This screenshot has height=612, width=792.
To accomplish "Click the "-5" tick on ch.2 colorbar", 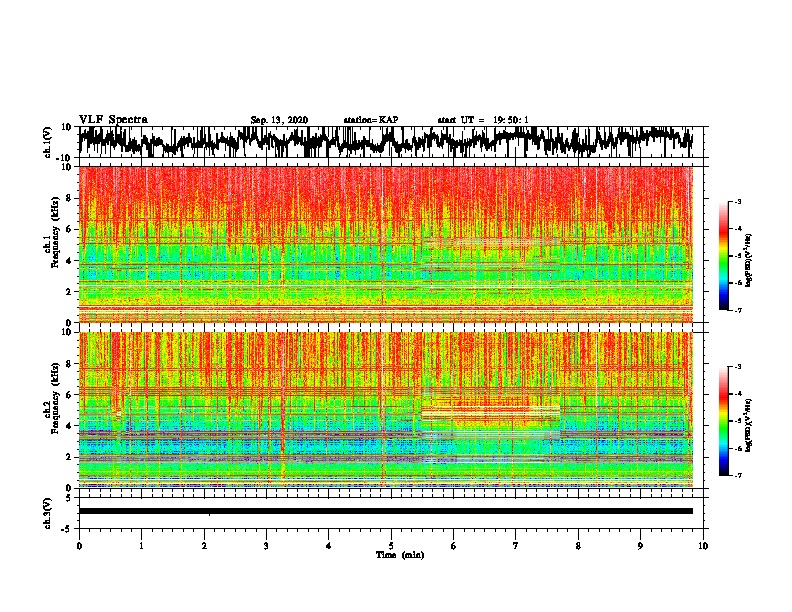I will coord(737,421).
